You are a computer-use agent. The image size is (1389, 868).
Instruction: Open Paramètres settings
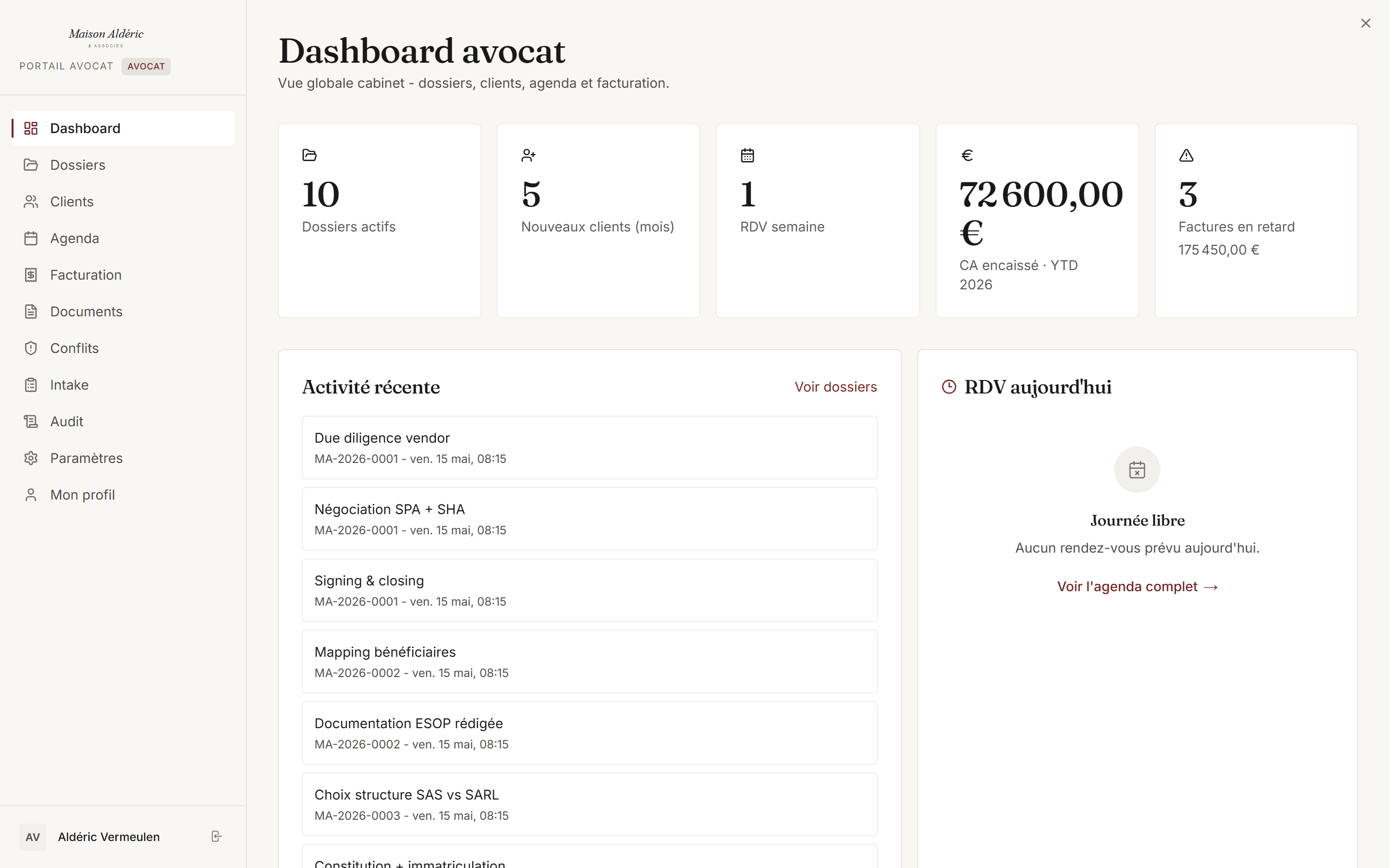coord(123,458)
